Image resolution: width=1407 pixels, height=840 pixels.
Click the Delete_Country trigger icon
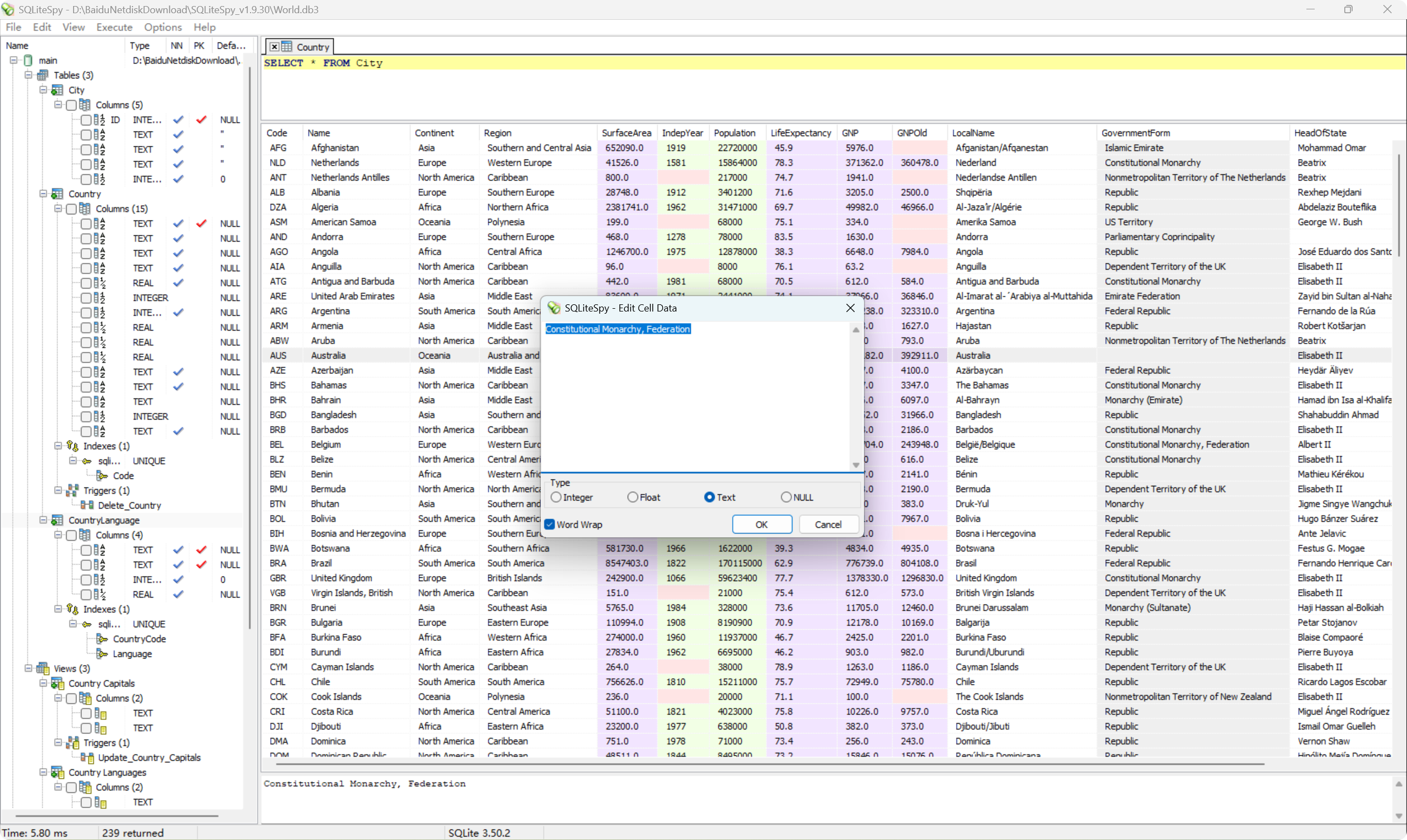pyautogui.click(x=87, y=505)
